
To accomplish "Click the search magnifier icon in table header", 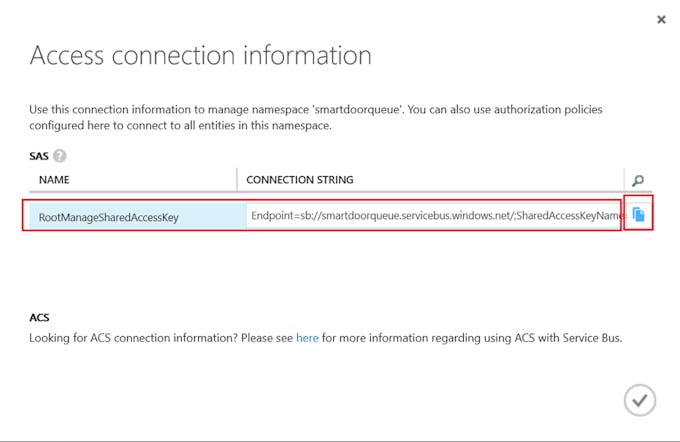I will [638, 180].
